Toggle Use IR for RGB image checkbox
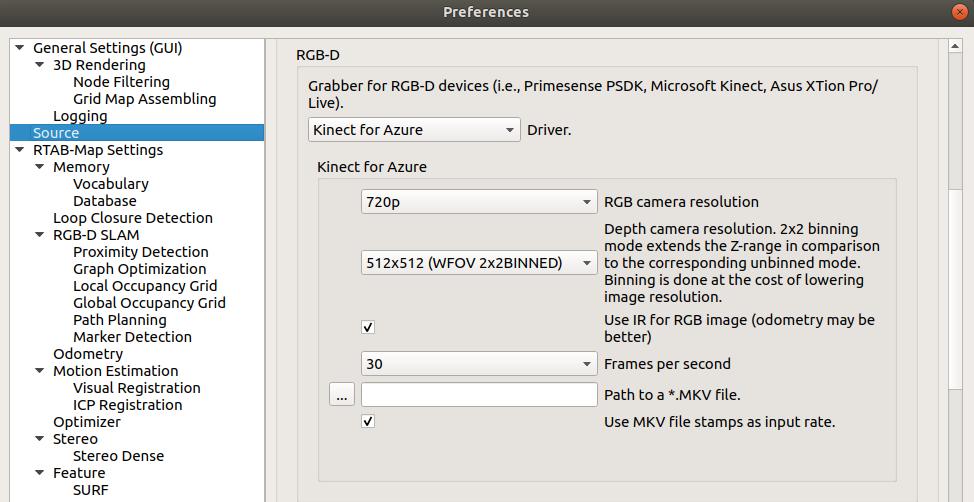974x502 pixels. 368,328
